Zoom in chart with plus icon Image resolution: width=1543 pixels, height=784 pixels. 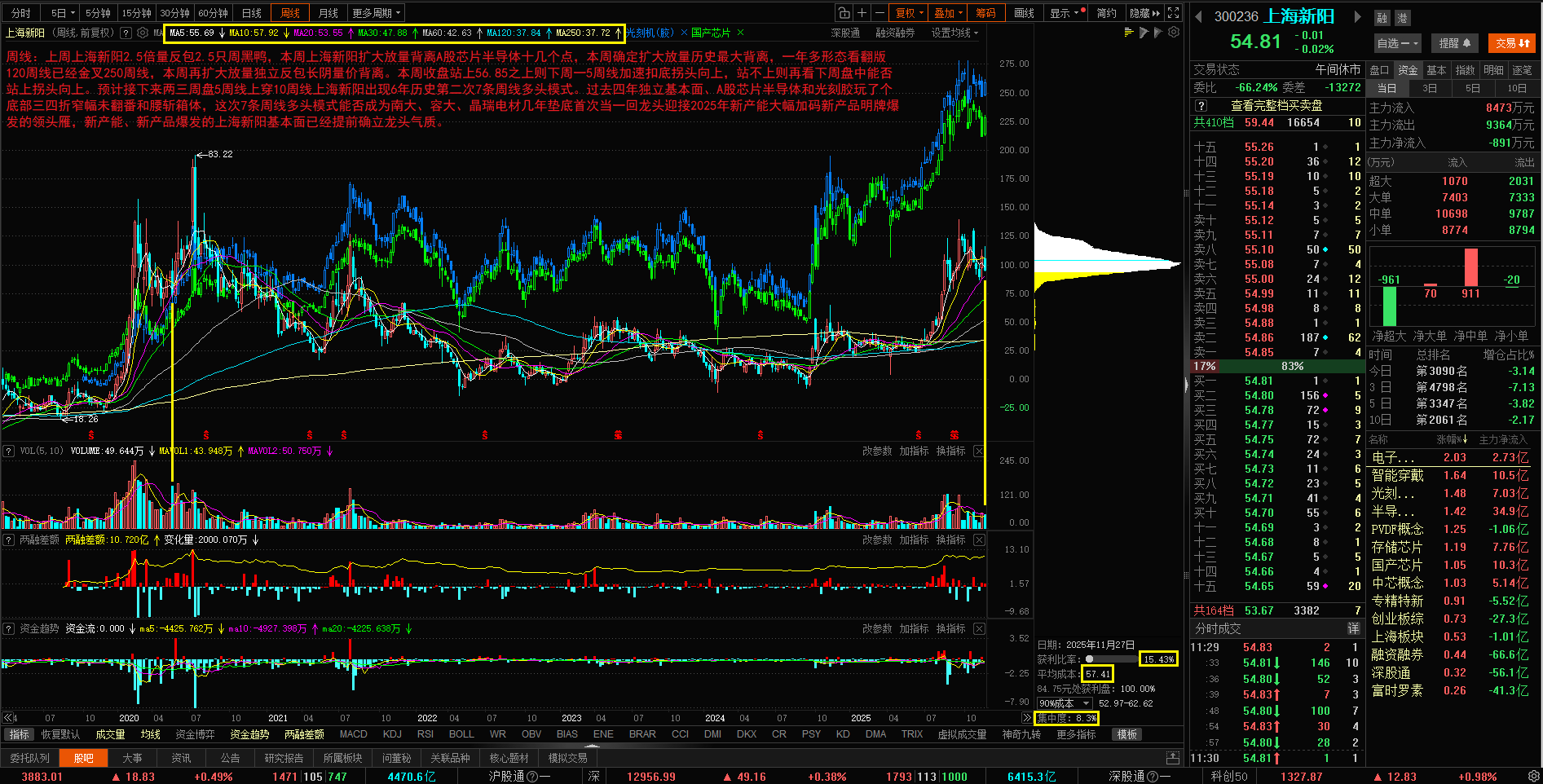[862, 13]
